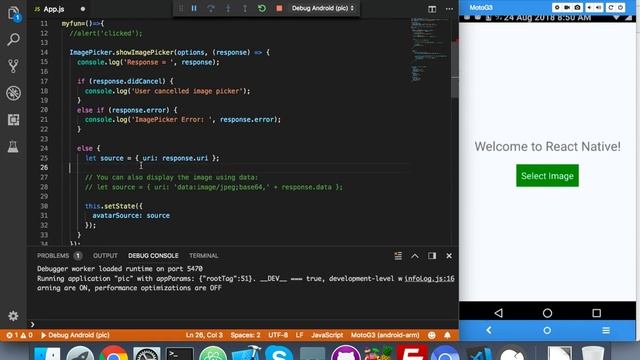Screen dimensions: 640x360
Task: Open the Terminal app from the dock
Action: [180, 353]
